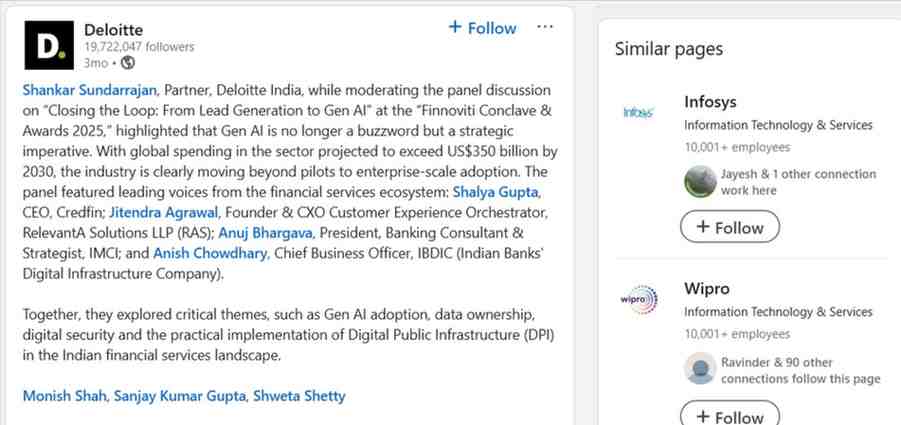
Task: Click Ravinder's connection avatar under Wipro
Action: click(699, 370)
